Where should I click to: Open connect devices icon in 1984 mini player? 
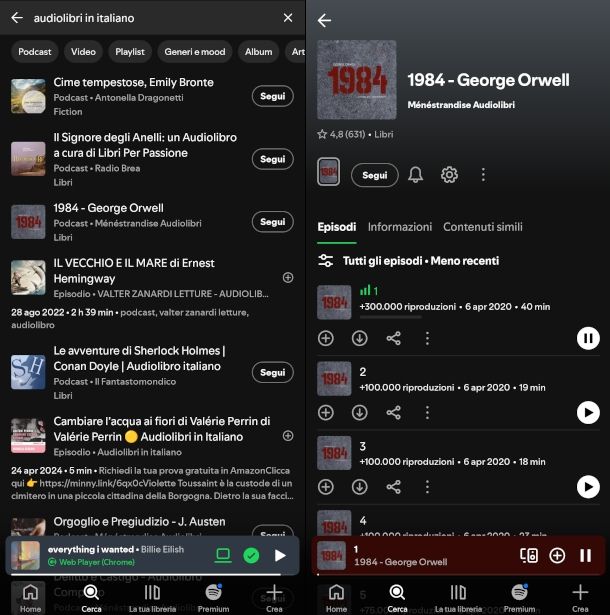tap(528, 555)
